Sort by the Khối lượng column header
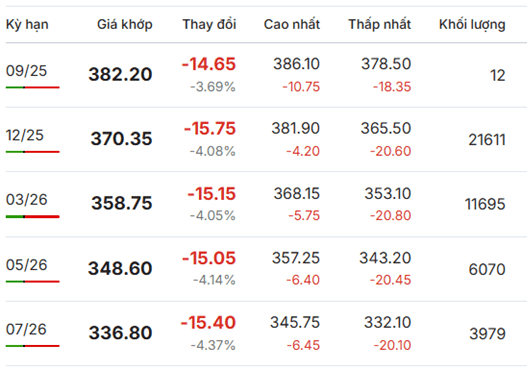527x370 pixels. click(472, 25)
